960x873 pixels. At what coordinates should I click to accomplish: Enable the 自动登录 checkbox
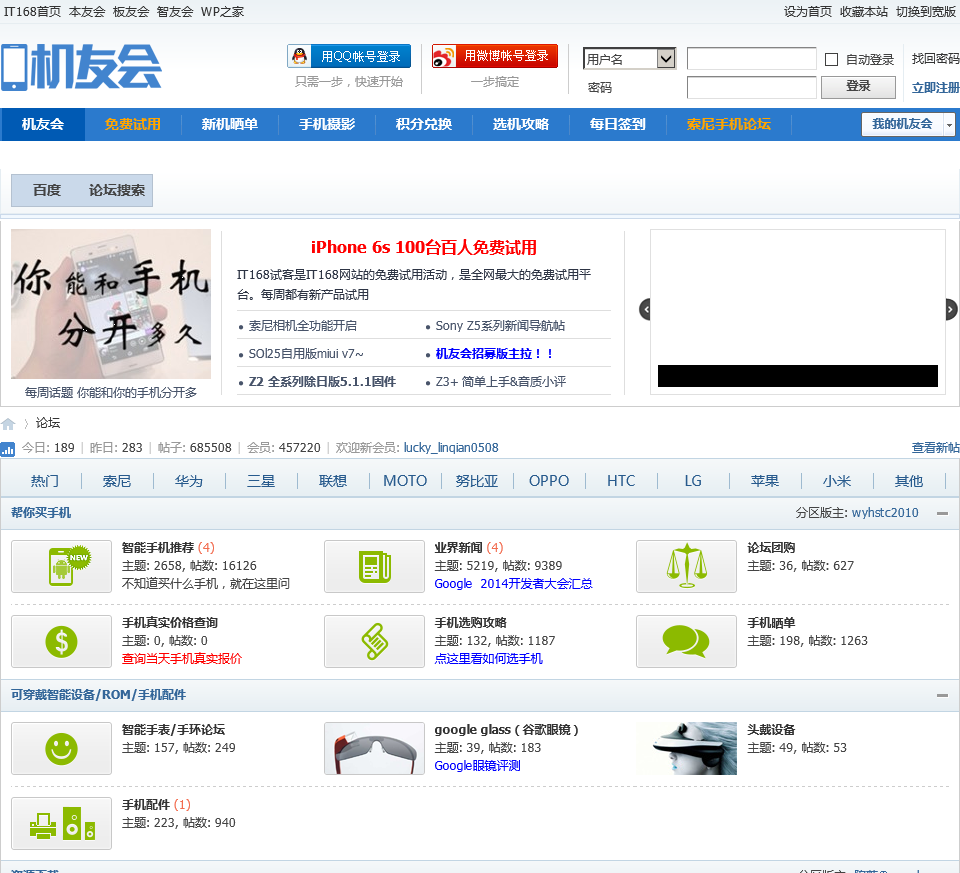point(831,59)
